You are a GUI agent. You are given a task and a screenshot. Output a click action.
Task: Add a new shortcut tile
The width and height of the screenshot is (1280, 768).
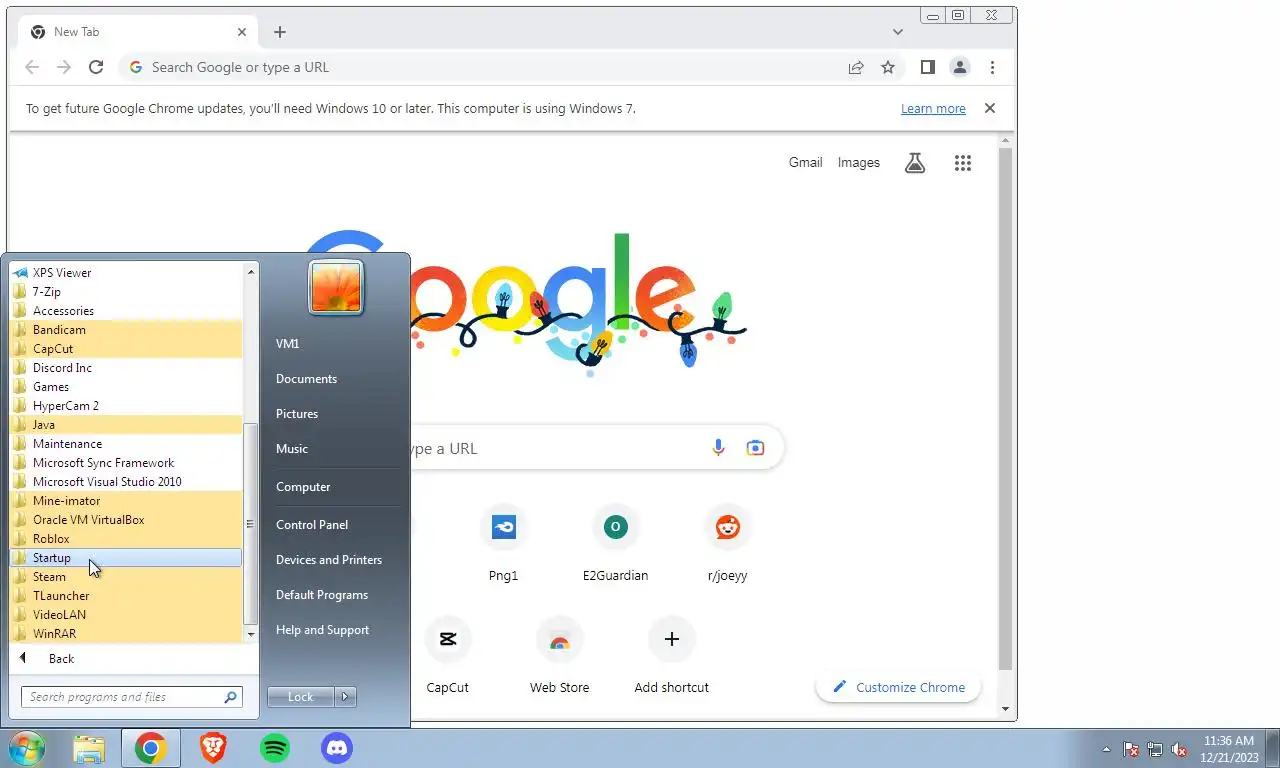click(x=672, y=657)
